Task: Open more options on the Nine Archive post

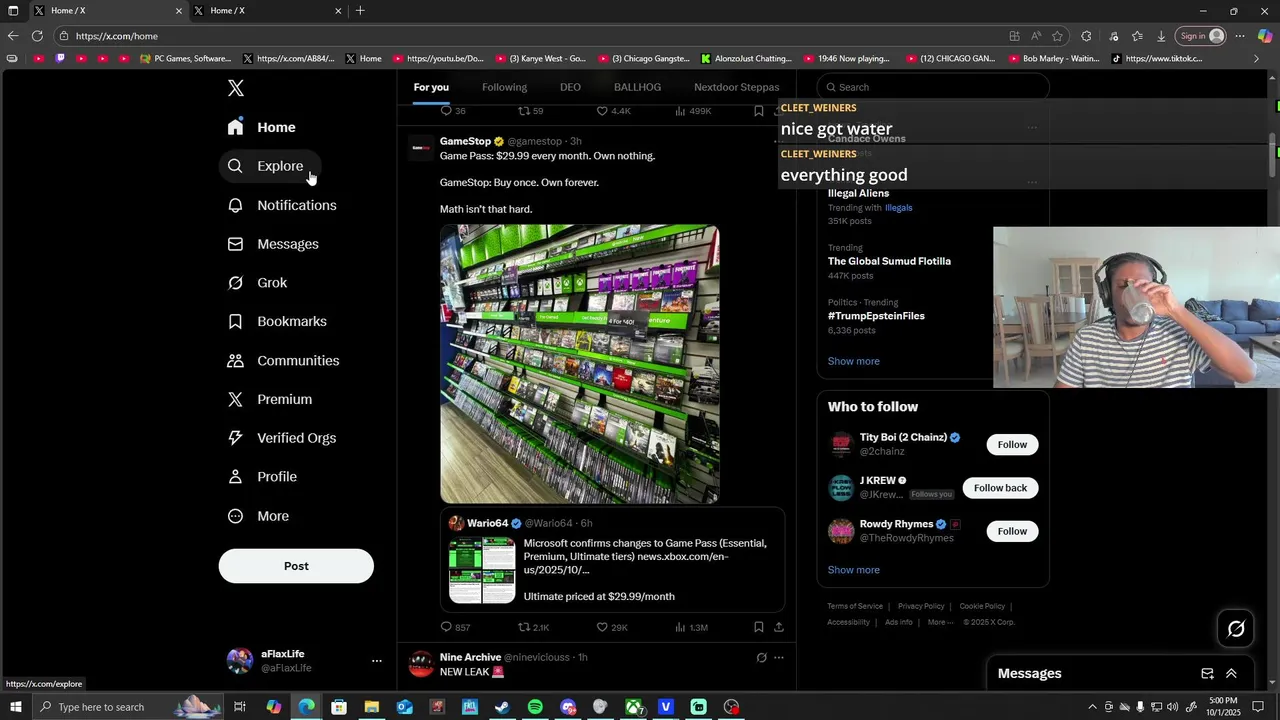Action: [x=779, y=657]
